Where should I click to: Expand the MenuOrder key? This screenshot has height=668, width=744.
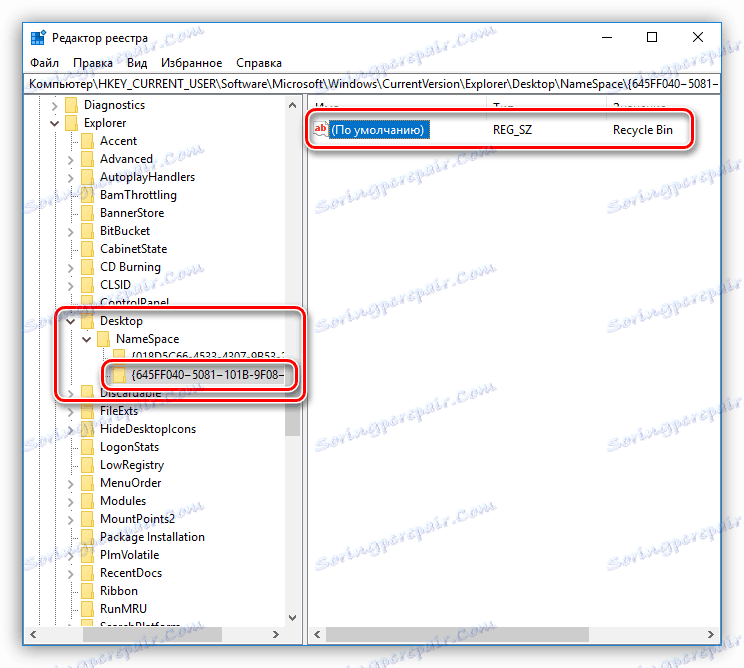(x=71, y=484)
